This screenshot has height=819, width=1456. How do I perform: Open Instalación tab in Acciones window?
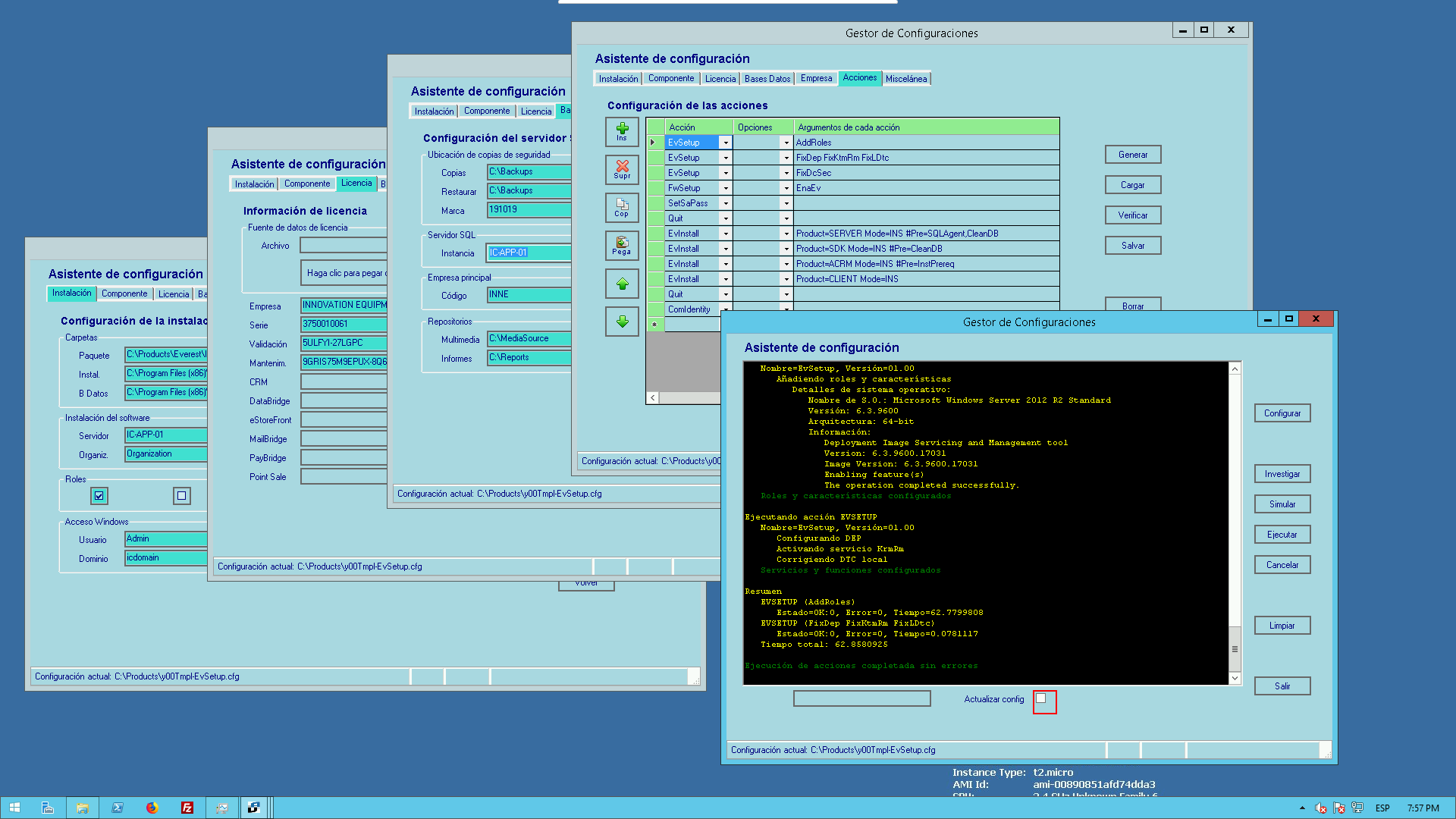618,79
